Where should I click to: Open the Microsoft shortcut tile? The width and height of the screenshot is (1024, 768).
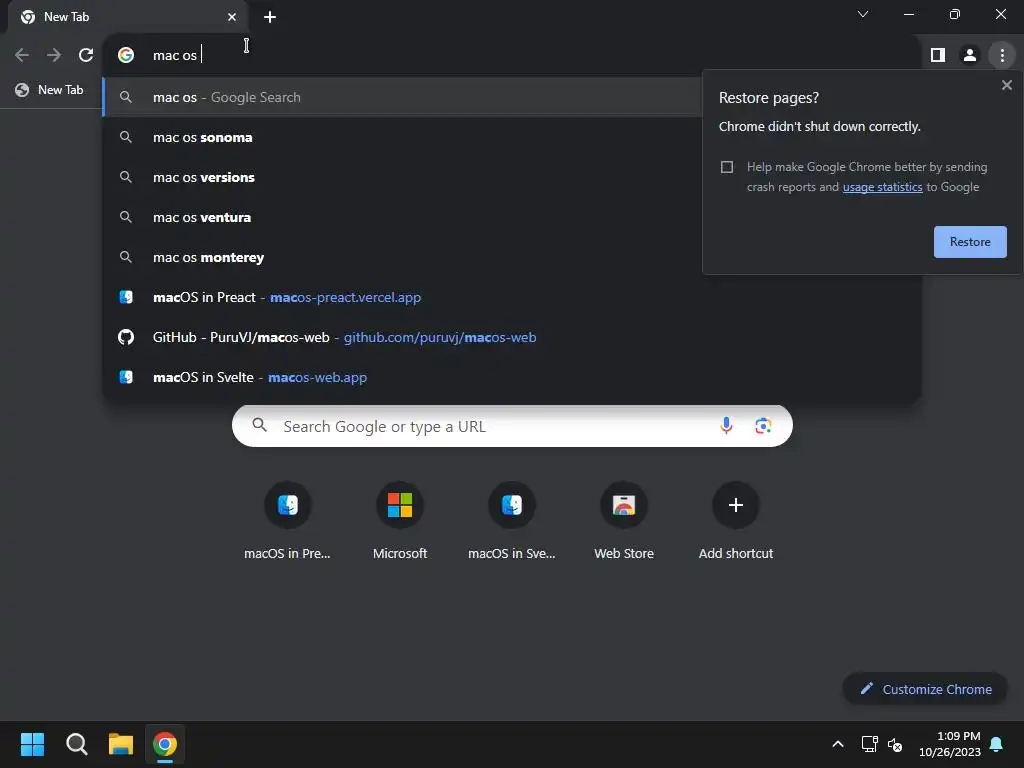pos(400,520)
